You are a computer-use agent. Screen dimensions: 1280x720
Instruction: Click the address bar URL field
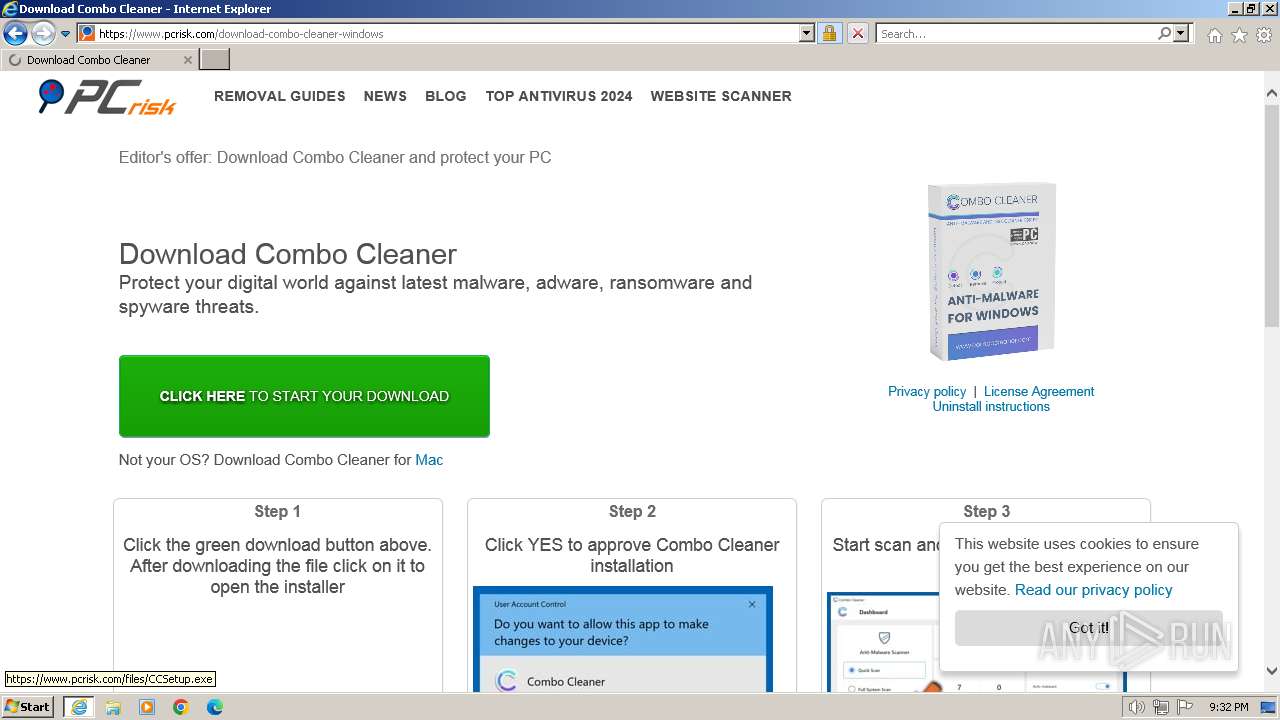pyautogui.click(x=446, y=33)
